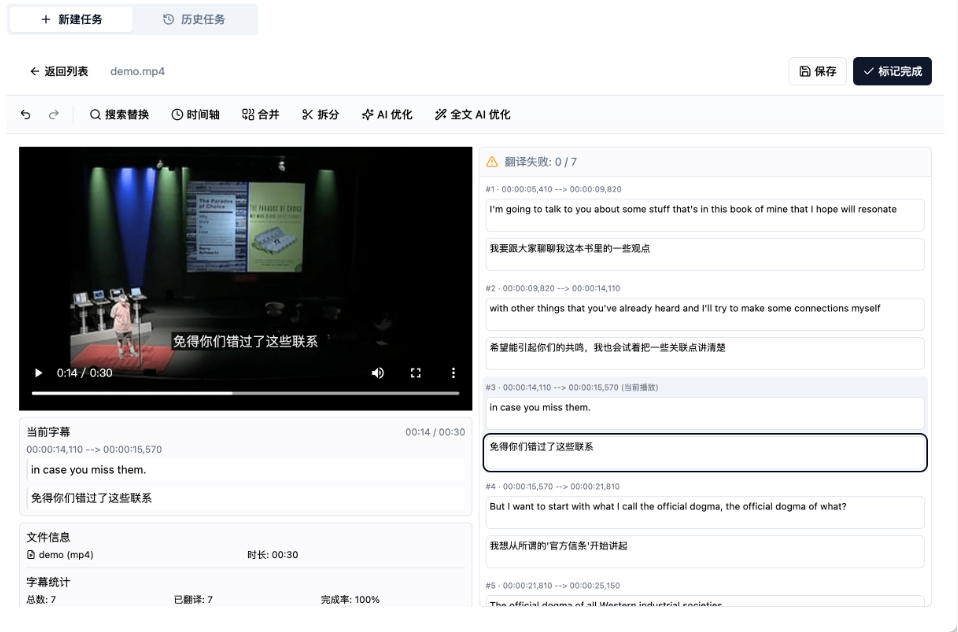Open 搜索替换 search and replace

tap(119, 114)
